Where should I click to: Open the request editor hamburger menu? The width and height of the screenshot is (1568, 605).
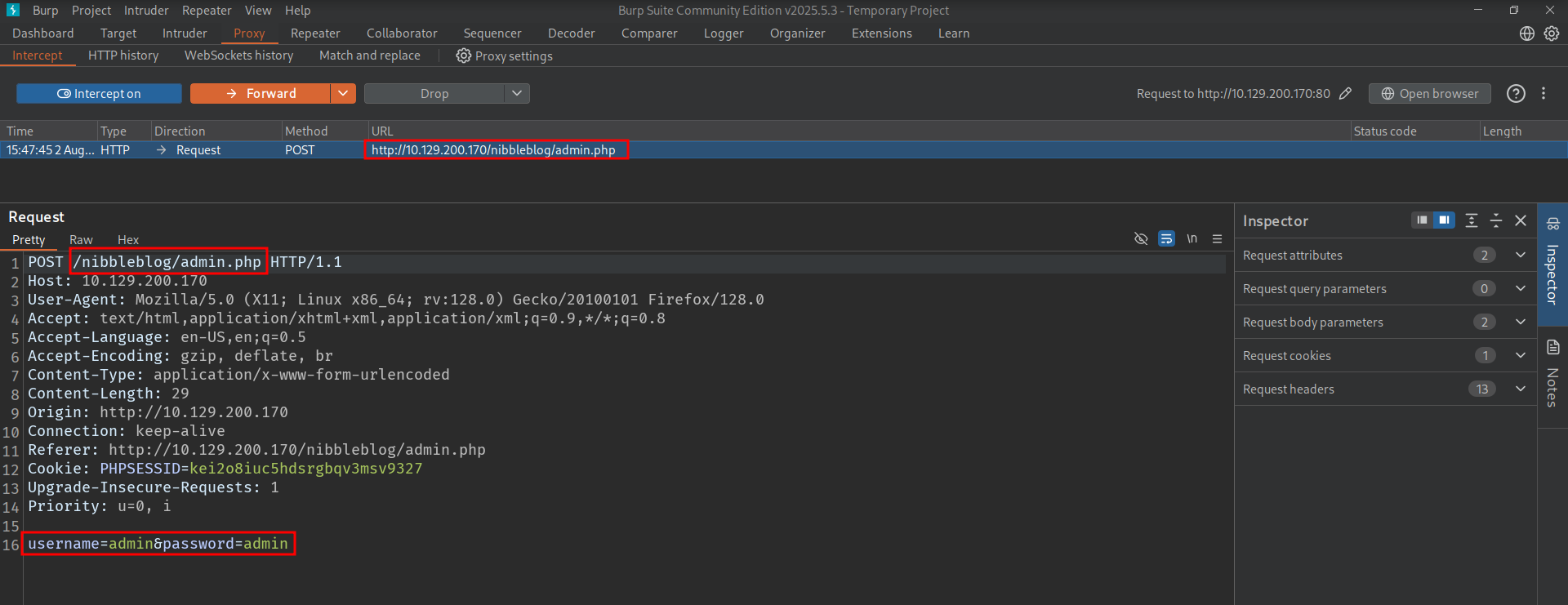point(1217,239)
